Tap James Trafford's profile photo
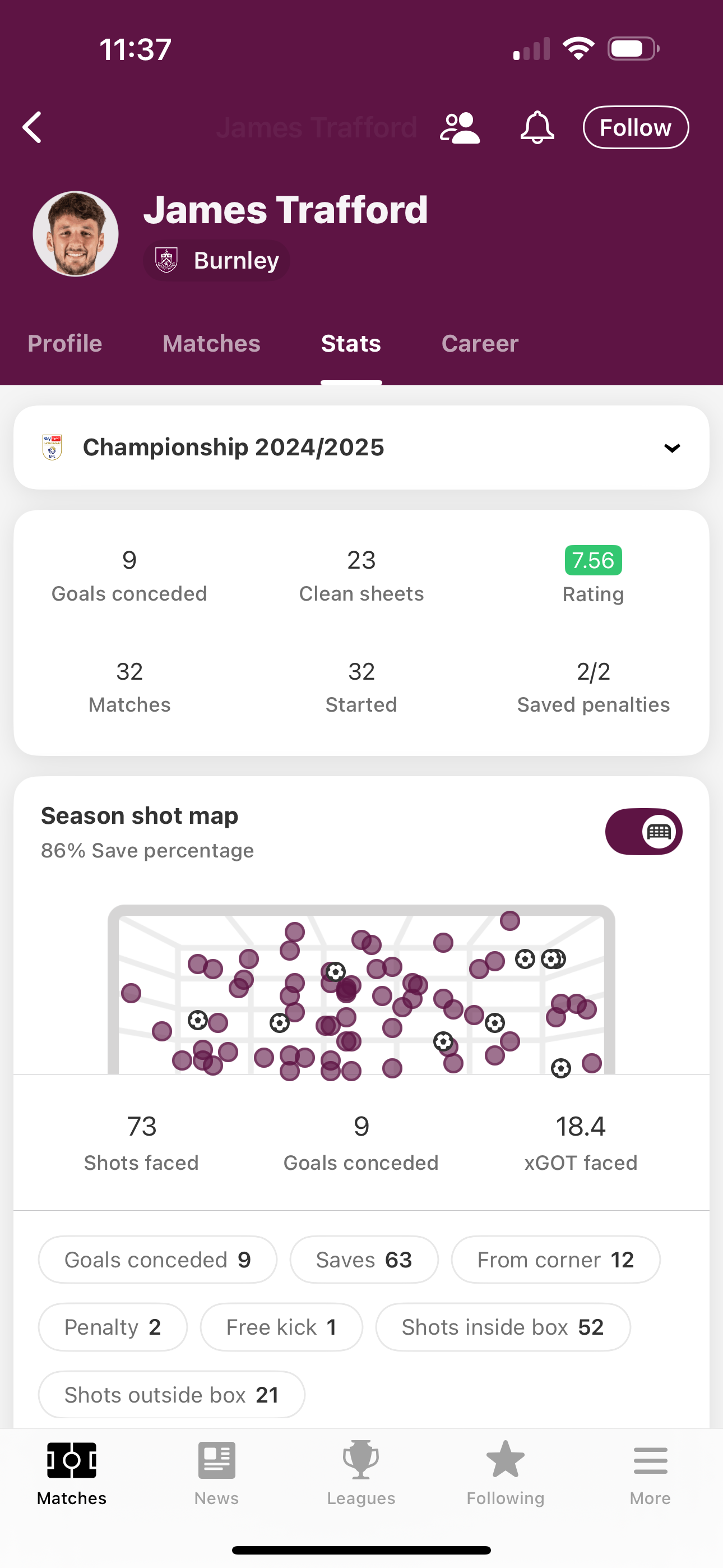This screenshot has width=723, height=1568. (x=76, y=234)
